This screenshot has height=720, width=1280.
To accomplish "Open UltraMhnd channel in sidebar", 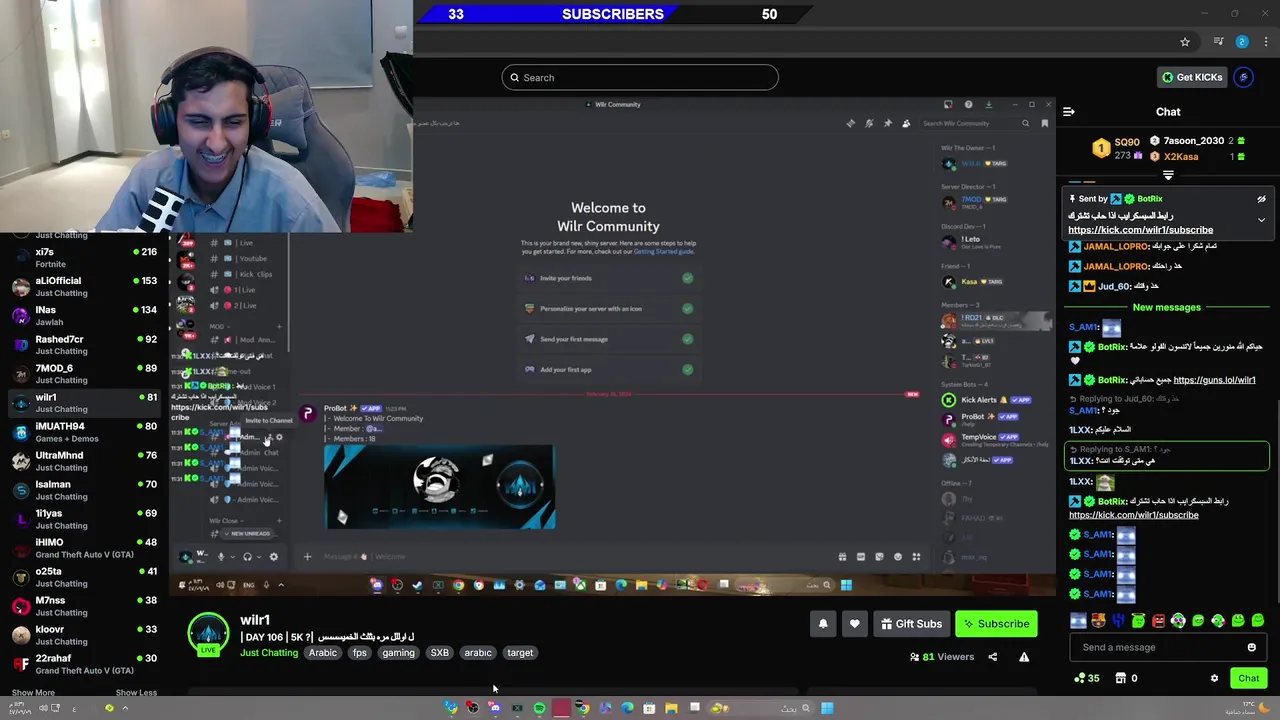I will [x=84, y=460].
